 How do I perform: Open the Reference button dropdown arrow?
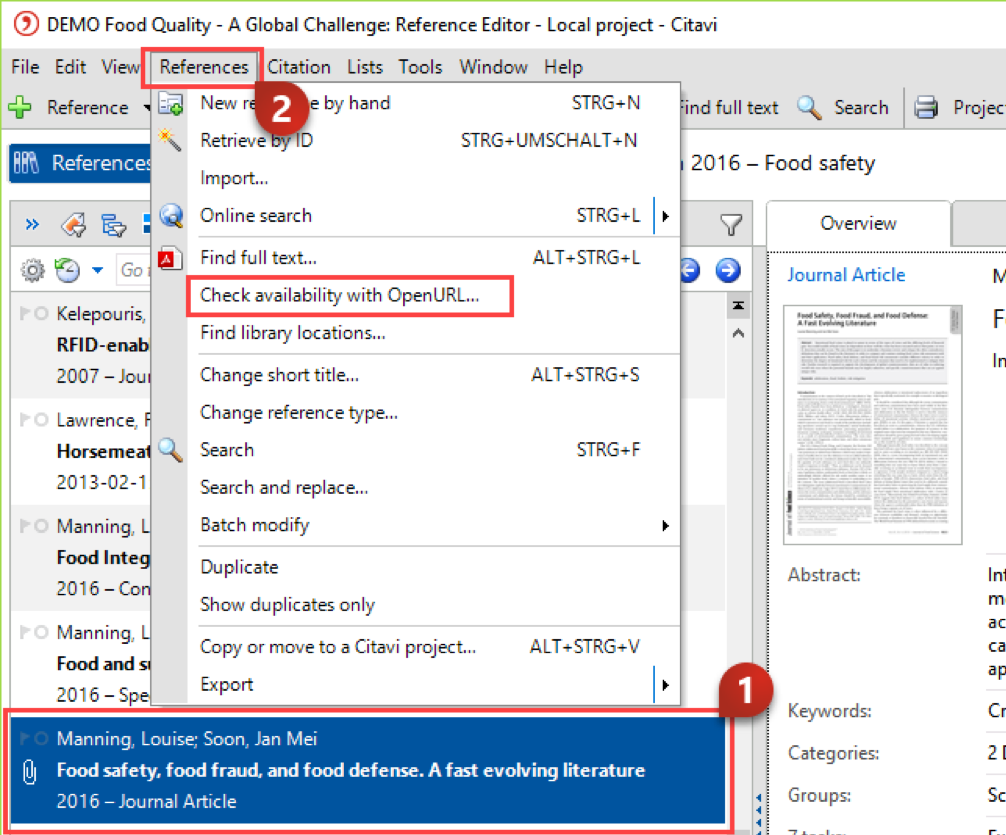coord(146,108)
